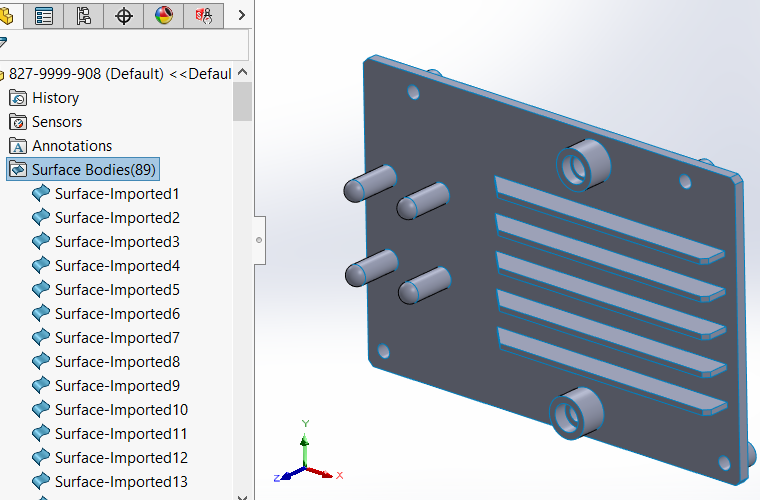Screen dimensions: 760x500
Task: Click the feature tree scroll up arrow
Action: click(243, 72)
